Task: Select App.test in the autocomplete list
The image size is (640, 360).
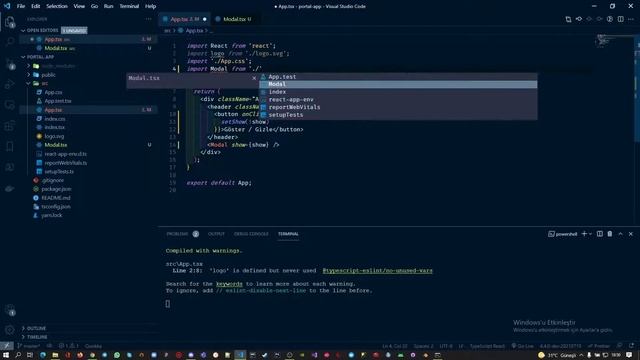Action: click(x=398, y=77)
